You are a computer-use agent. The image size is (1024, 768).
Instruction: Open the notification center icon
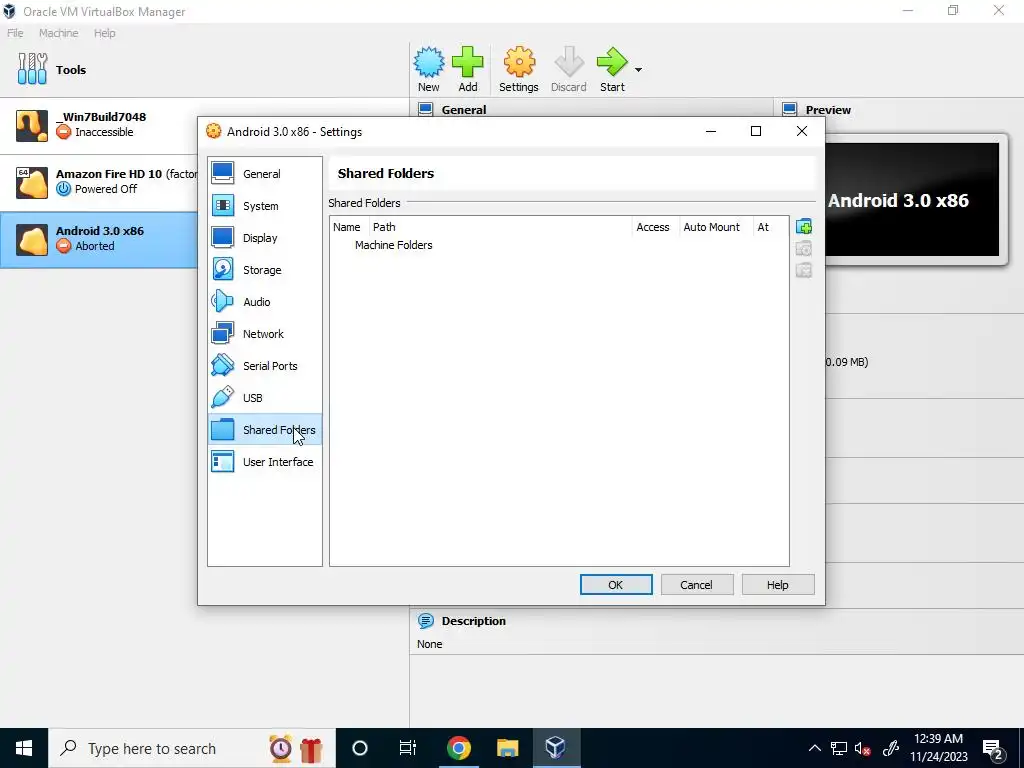[993, 748]
